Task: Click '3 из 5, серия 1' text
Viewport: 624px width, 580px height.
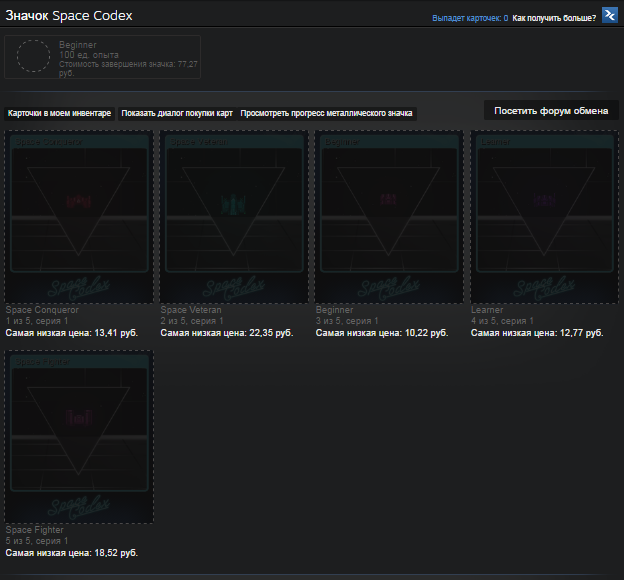Action: tap(347, 321)
